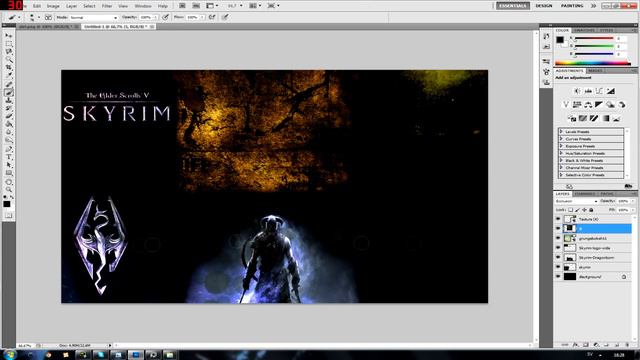Select the Eraser tool
The image size is (640, 360).
point(9,116)
